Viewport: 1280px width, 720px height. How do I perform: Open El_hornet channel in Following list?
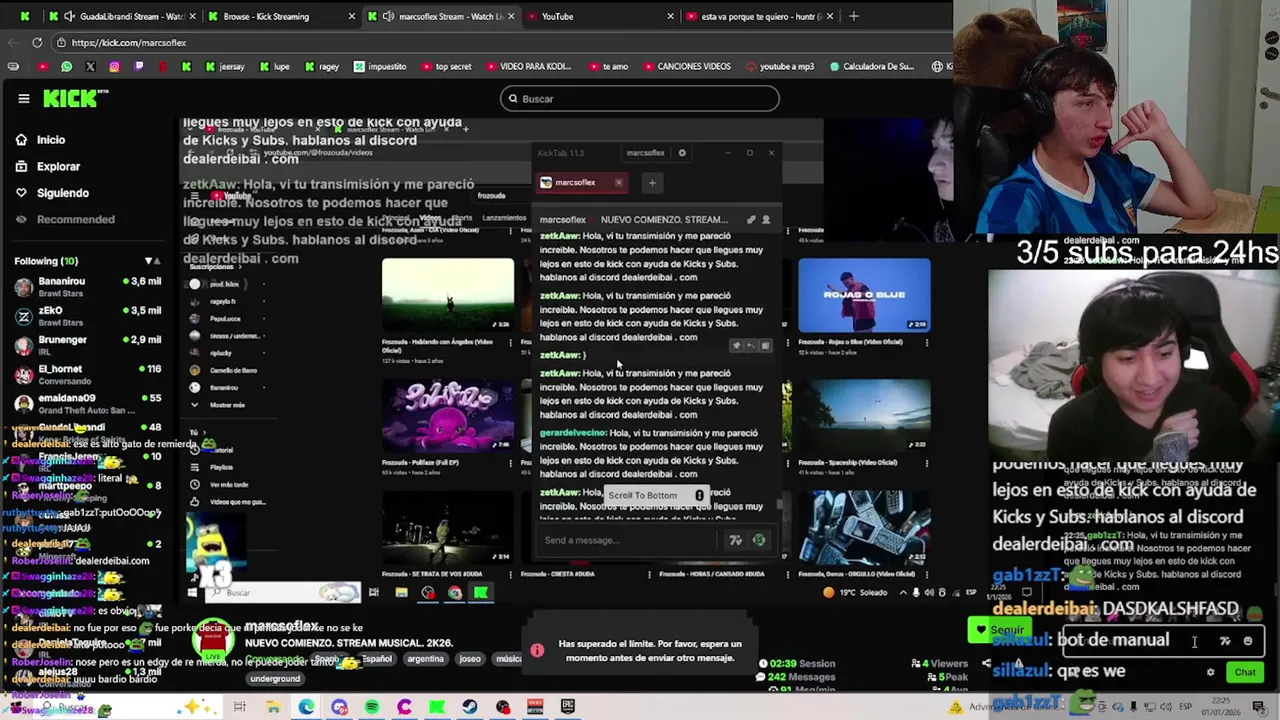tap(87, 374)
